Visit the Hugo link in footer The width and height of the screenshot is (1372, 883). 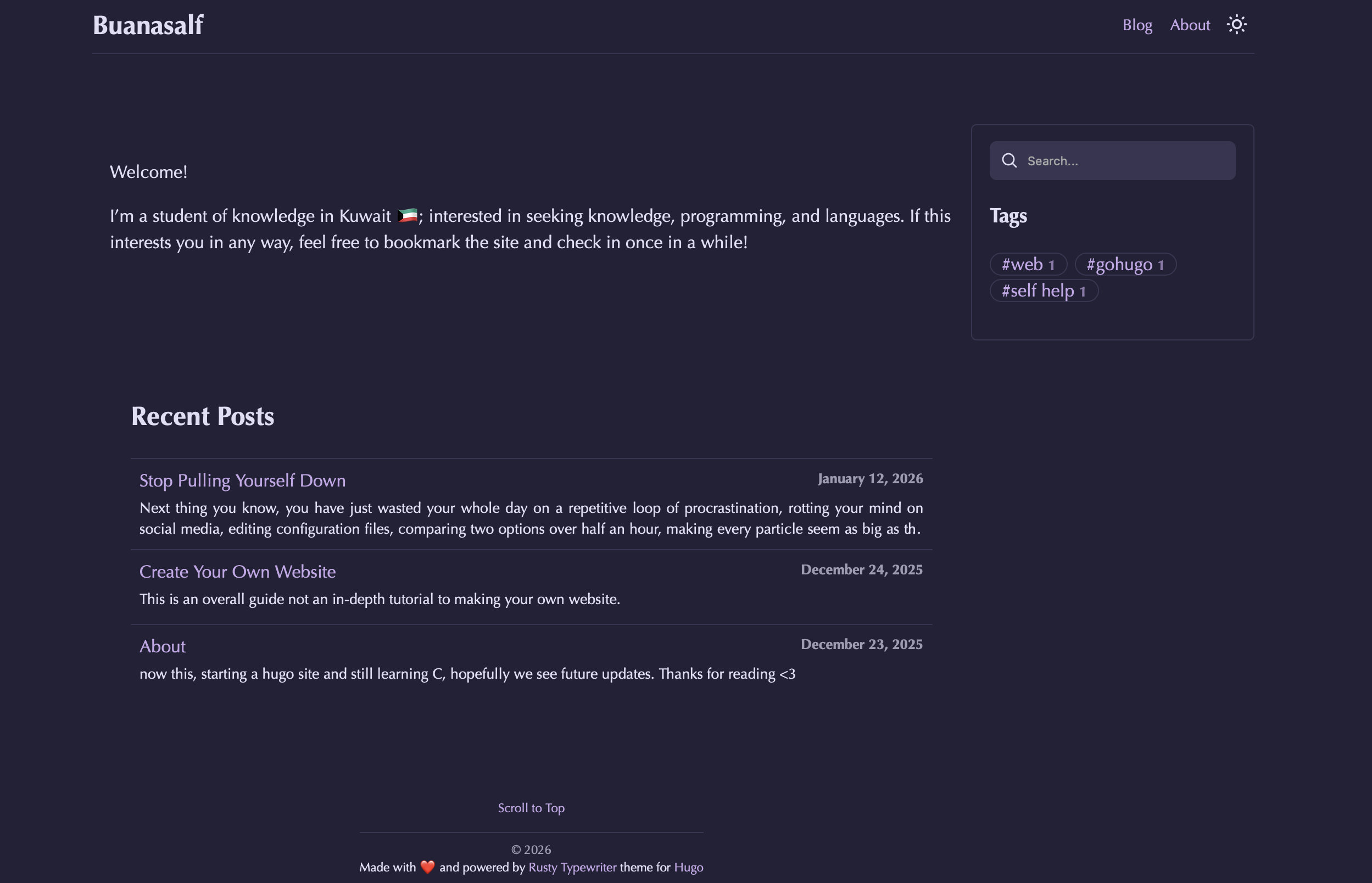(688, 867)
